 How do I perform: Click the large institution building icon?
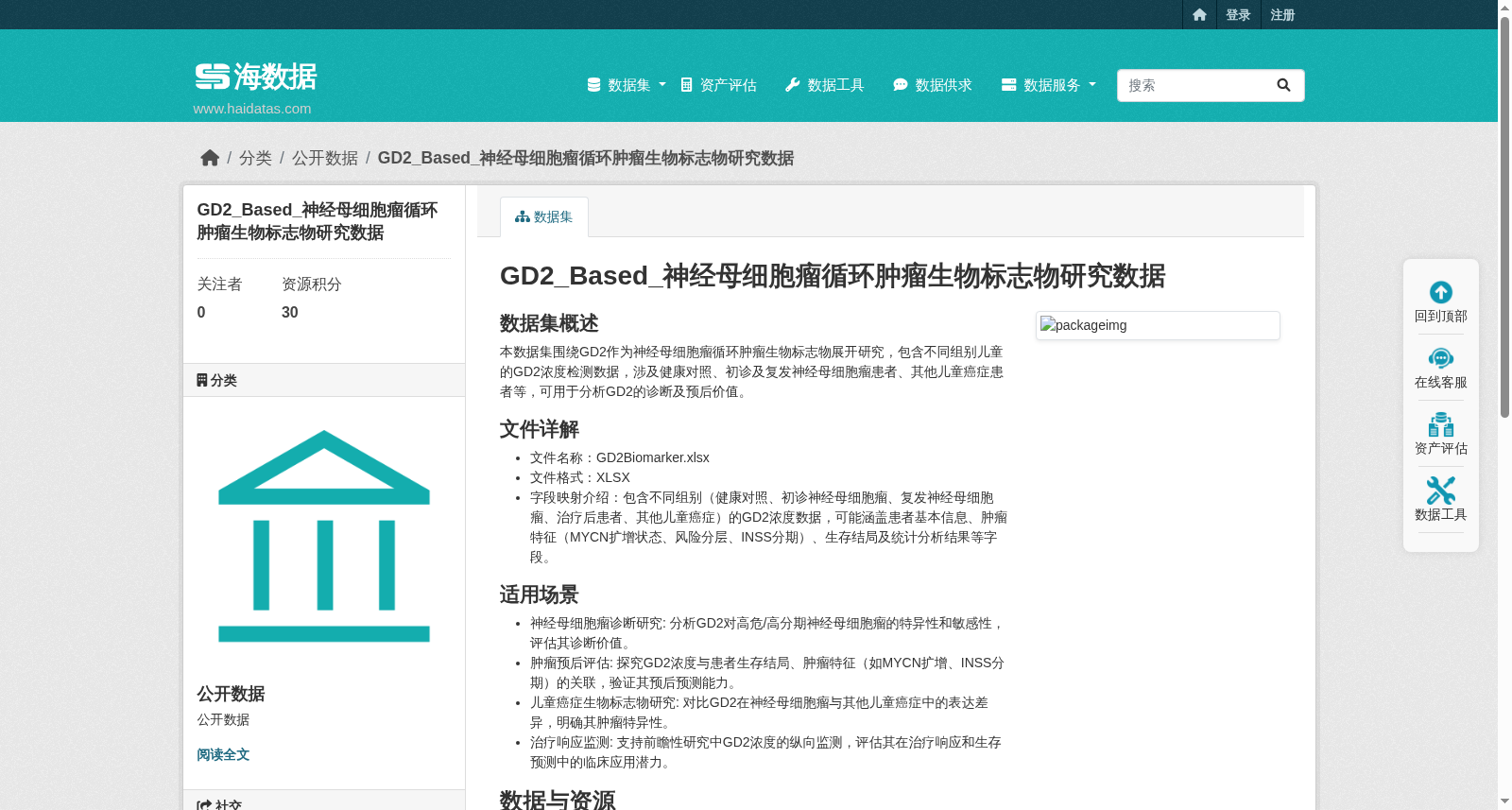pyautogui.click(x=324, y=536)
